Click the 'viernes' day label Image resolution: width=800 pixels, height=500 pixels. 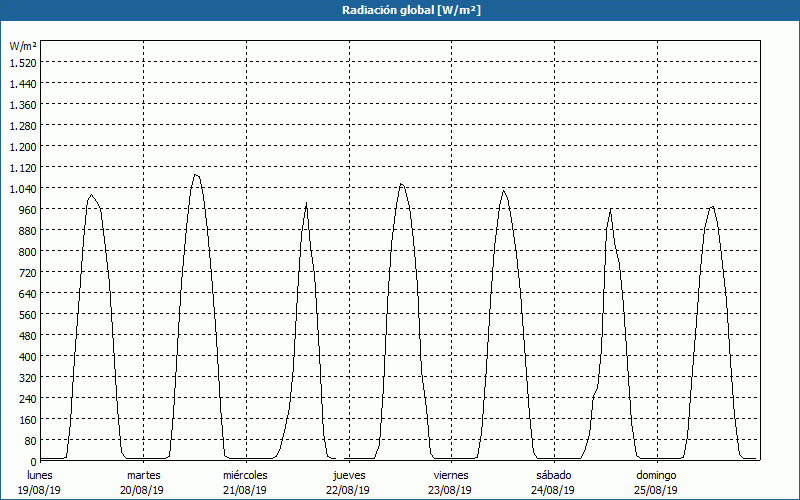coord(451,475)
